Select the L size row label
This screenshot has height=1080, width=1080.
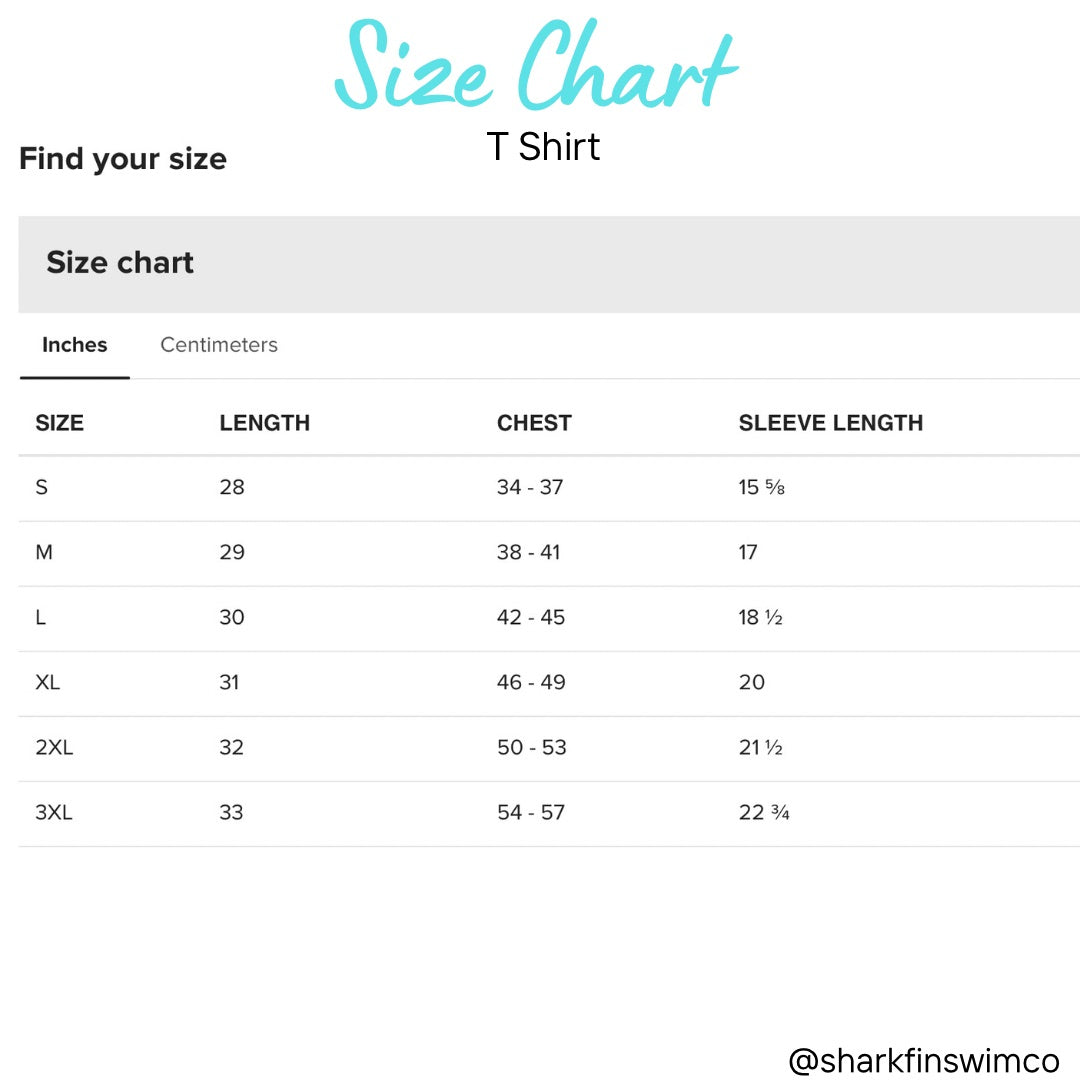pyautogui.click(x=41, y=618)
